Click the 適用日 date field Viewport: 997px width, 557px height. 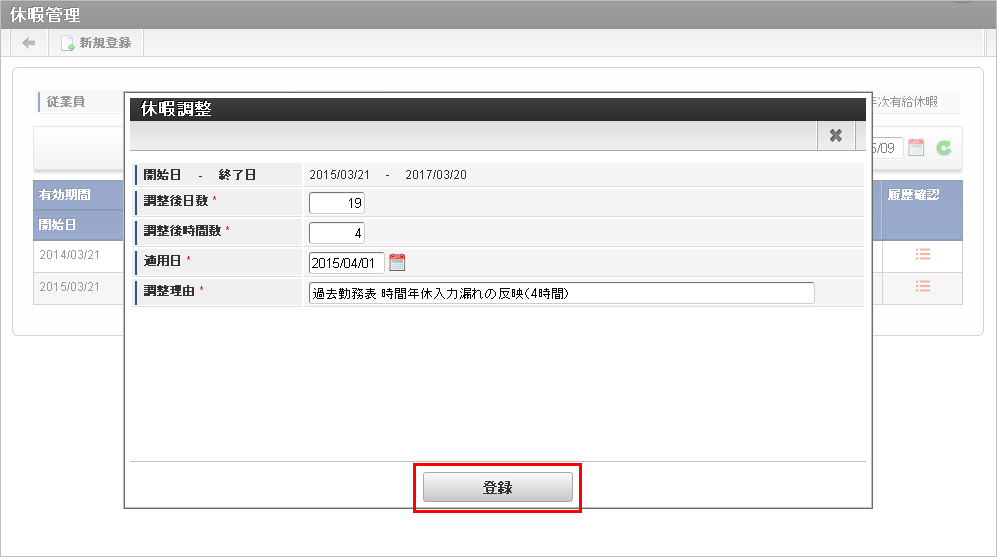pos(347,263)
